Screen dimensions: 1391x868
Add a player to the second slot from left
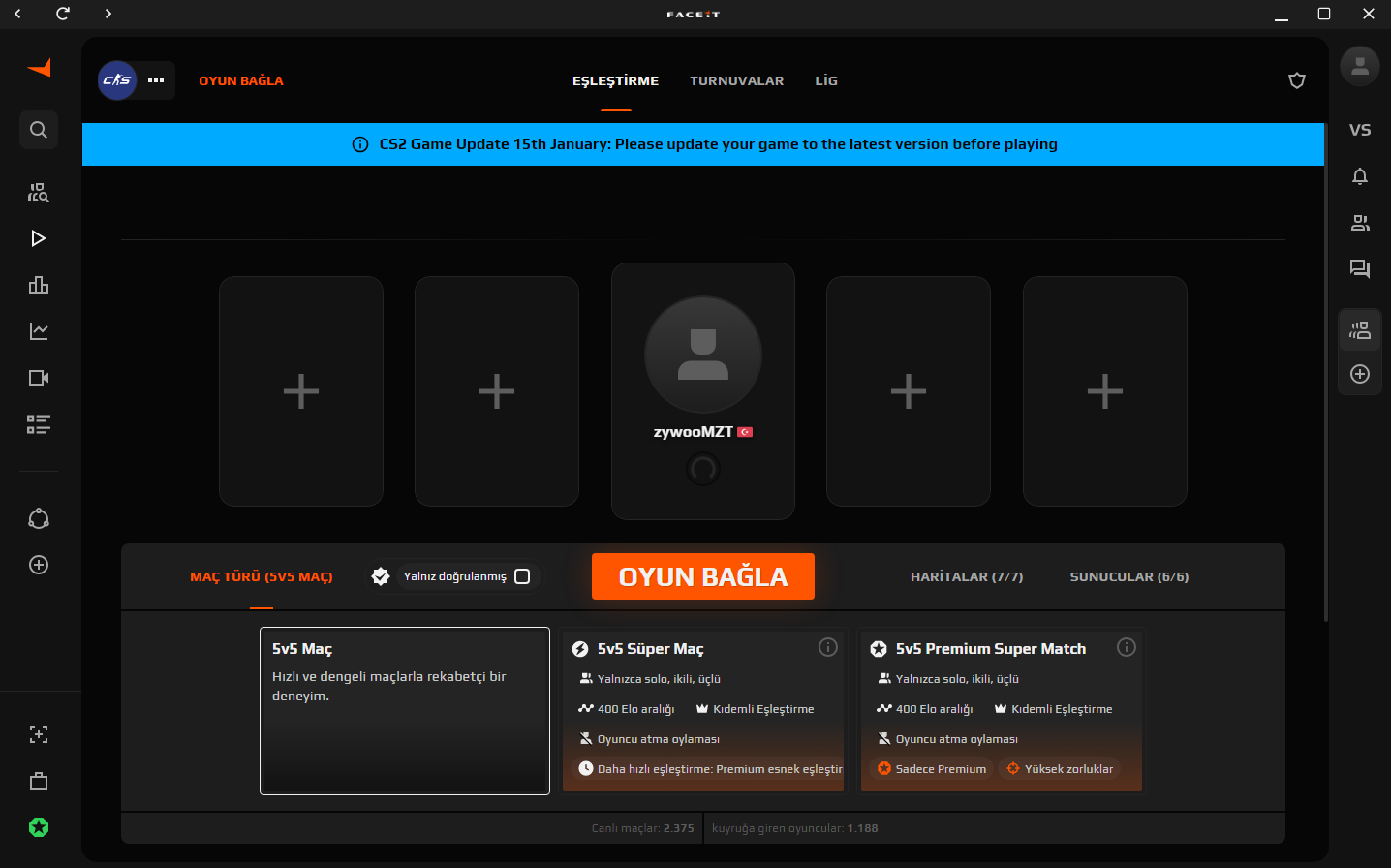coord(497,391)
